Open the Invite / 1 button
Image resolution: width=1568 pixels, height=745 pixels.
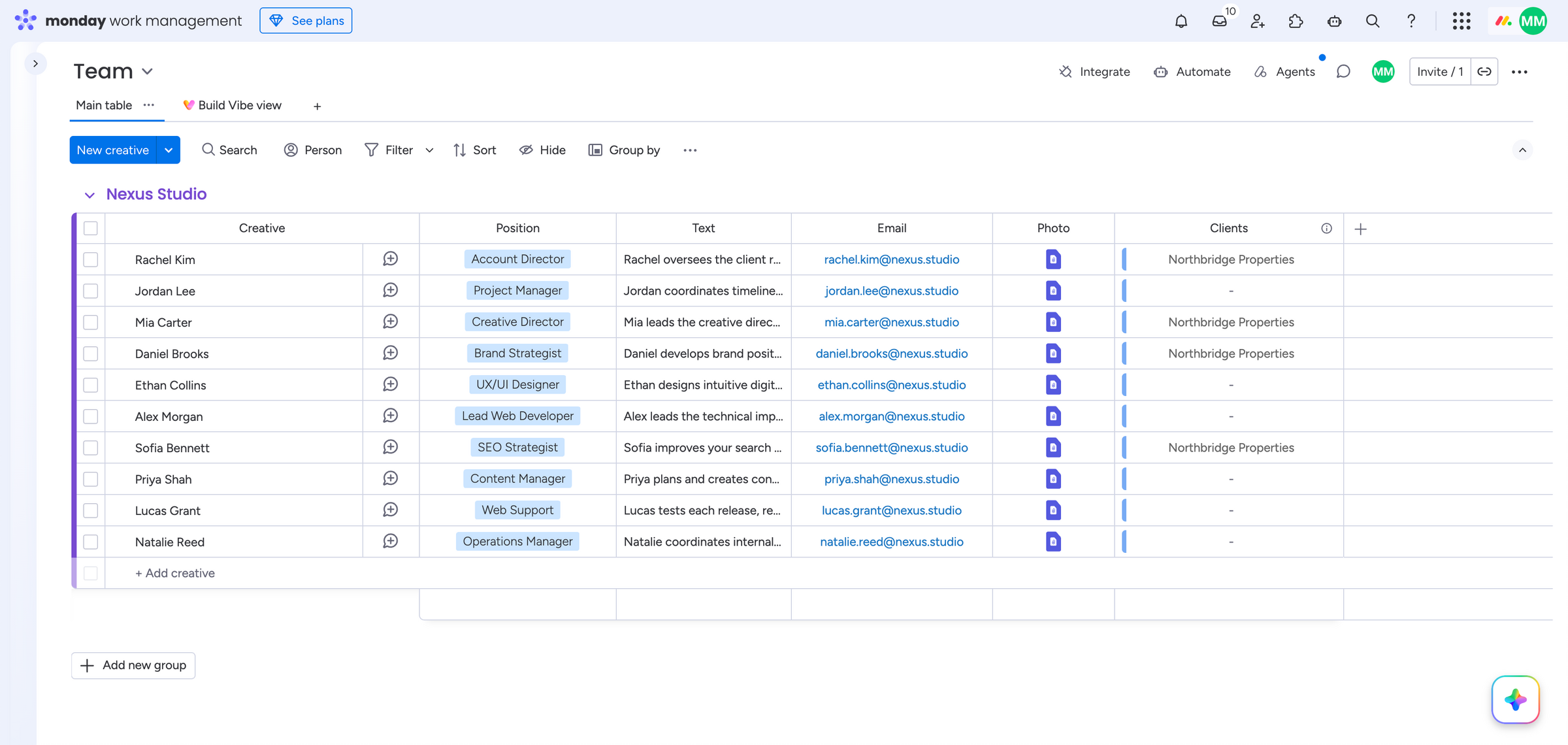point(1440,72)
